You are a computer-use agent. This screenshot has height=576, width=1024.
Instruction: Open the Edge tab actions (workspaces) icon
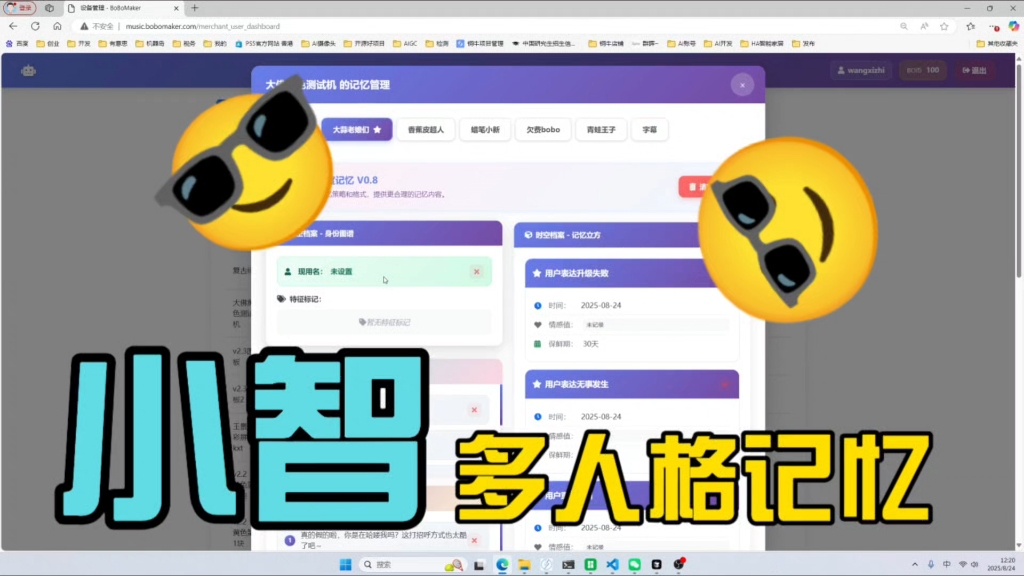(x=49, y=8)
